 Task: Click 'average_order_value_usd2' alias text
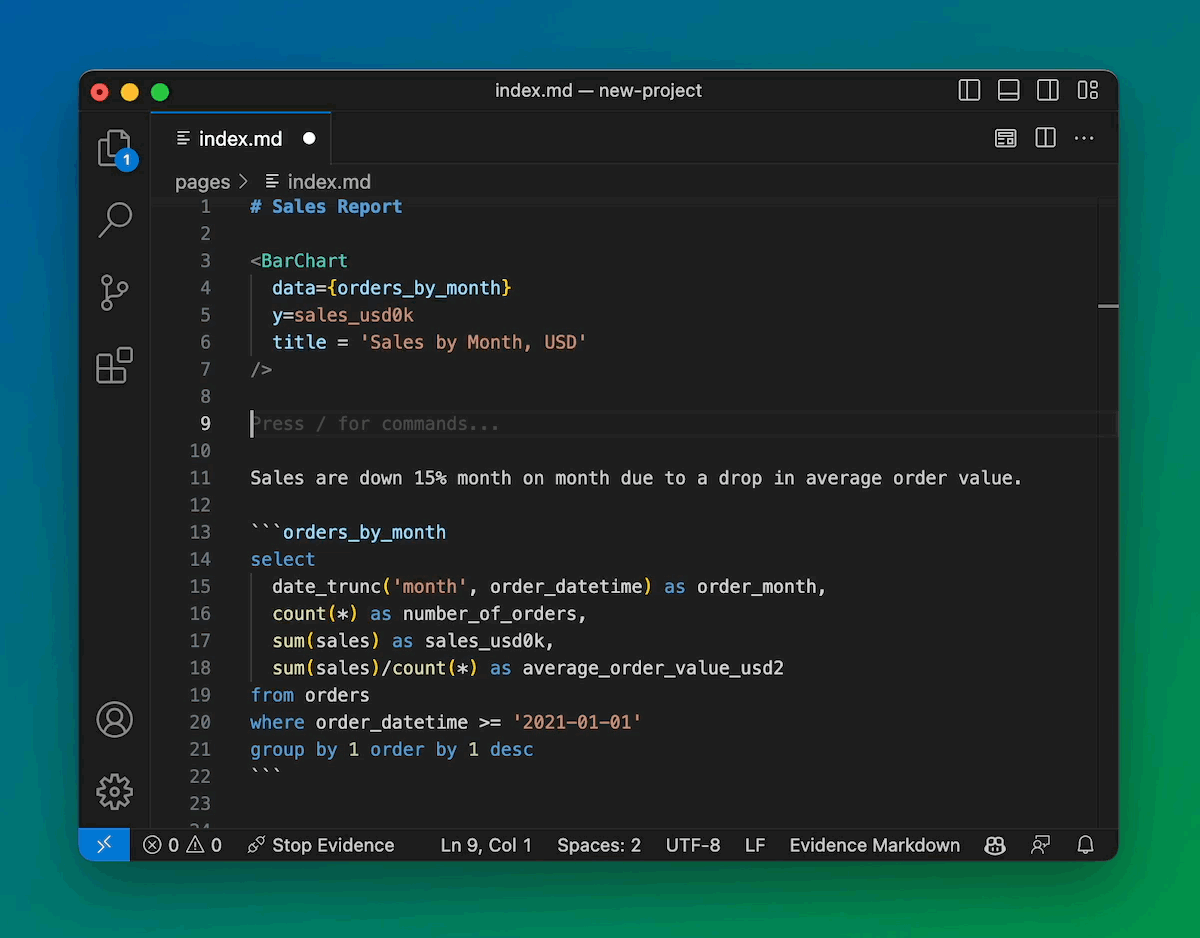point(653,667)
